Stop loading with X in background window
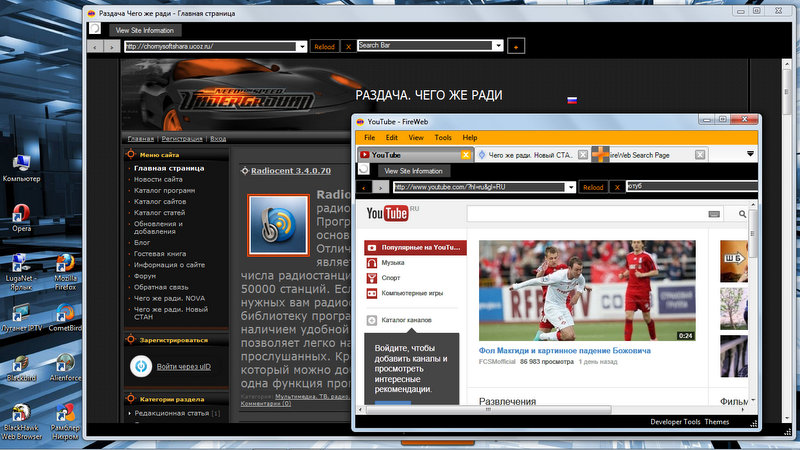The width and height of the screenshot is (800, 450). (348, 46)
